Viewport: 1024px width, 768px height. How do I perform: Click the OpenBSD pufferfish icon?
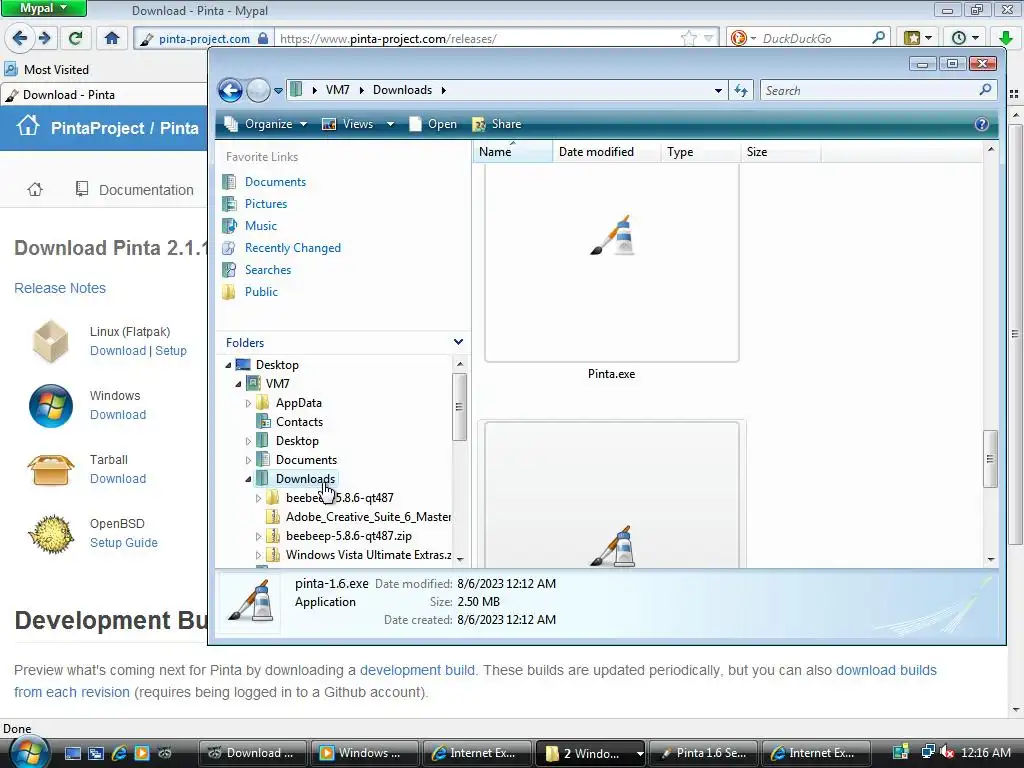[x=50, y=534]
